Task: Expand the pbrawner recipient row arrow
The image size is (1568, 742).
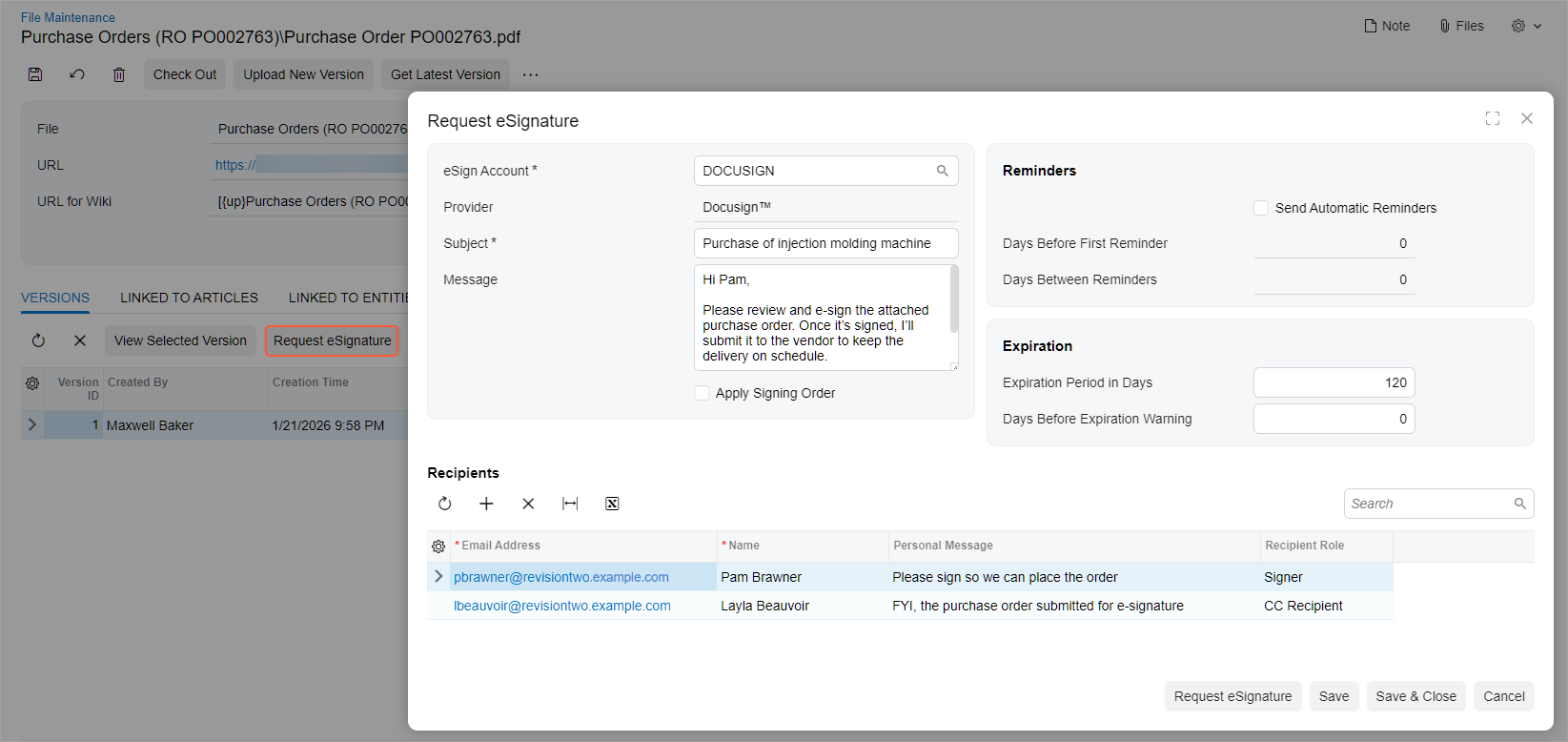Action: point(438,576)
